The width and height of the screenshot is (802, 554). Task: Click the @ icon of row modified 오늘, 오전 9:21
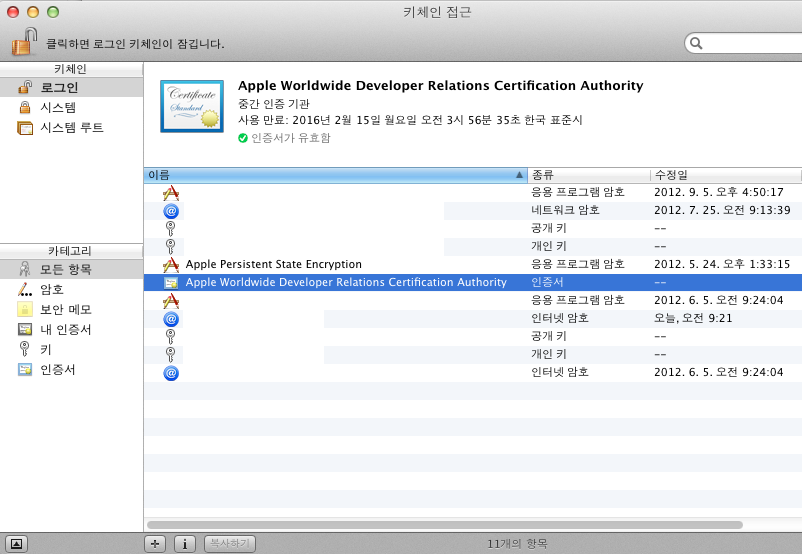pyautogui.click(x=171, y=319)
